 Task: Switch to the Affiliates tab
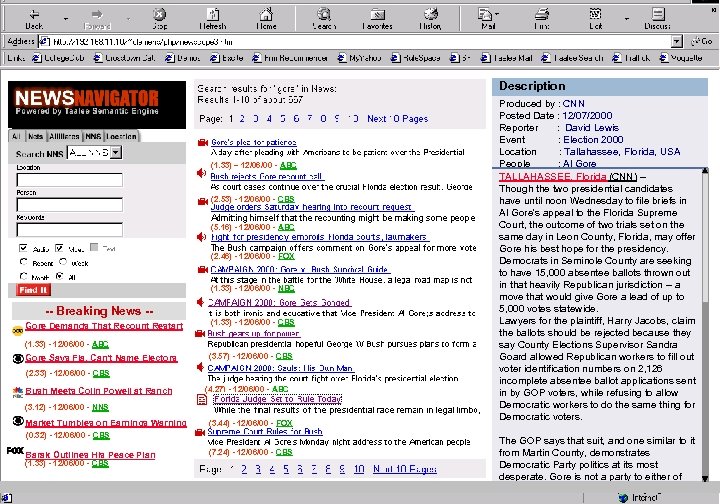pos(64,136)
